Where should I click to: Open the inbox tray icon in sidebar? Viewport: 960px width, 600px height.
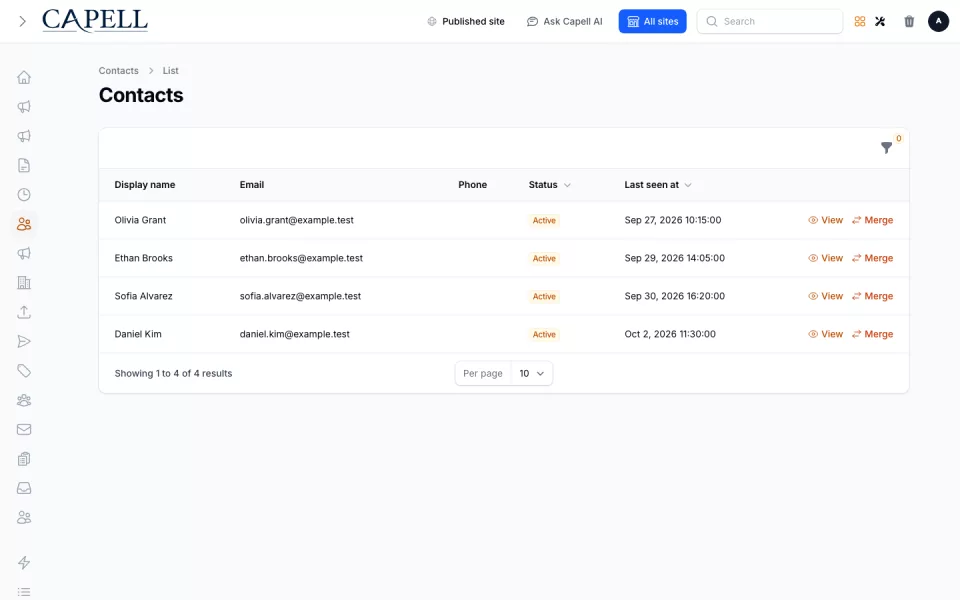24,489
